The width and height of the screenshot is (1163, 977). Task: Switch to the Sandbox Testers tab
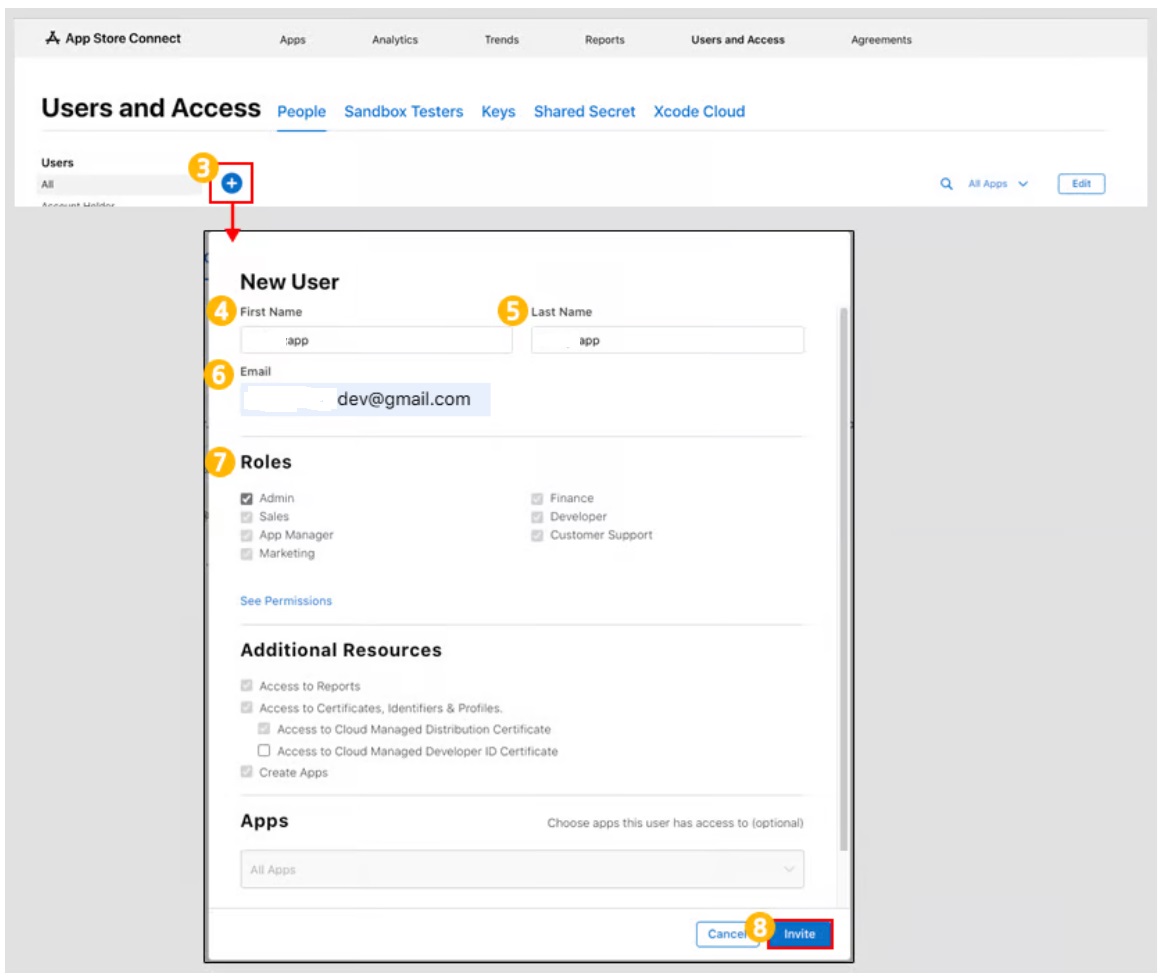point(403,111)
